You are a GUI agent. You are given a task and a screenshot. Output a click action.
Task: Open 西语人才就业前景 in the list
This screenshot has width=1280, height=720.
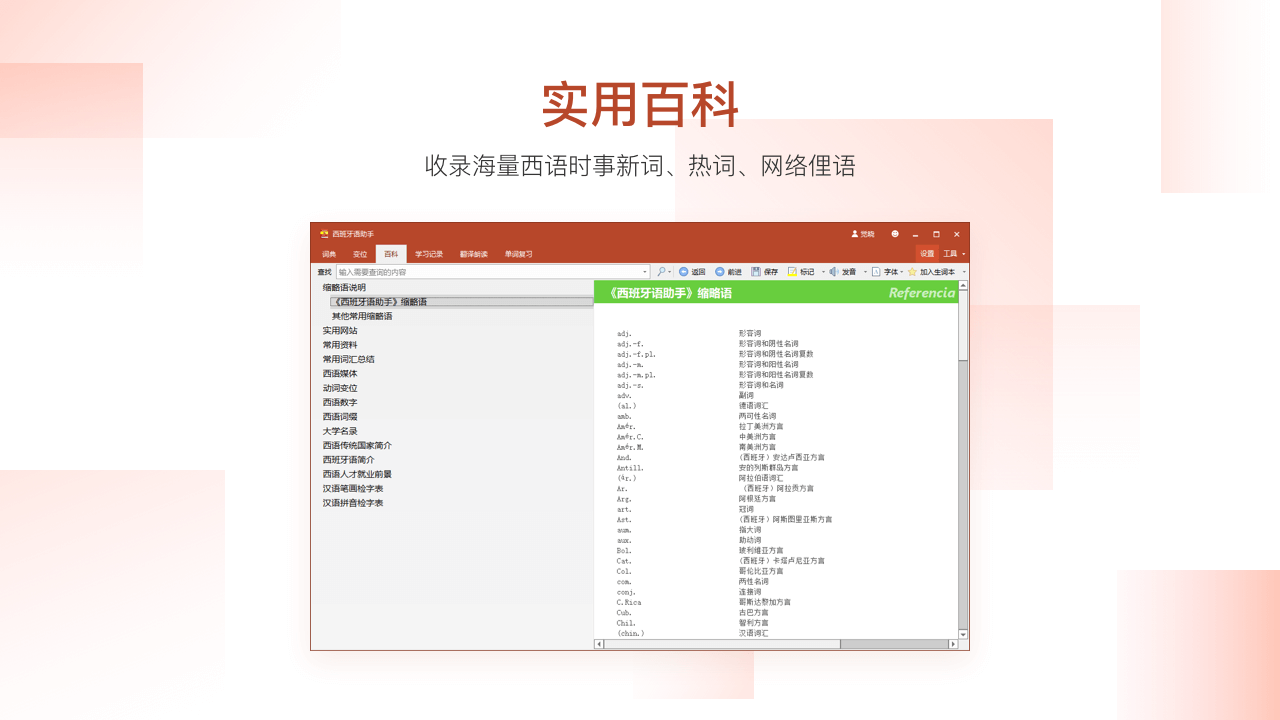point(357,474)
